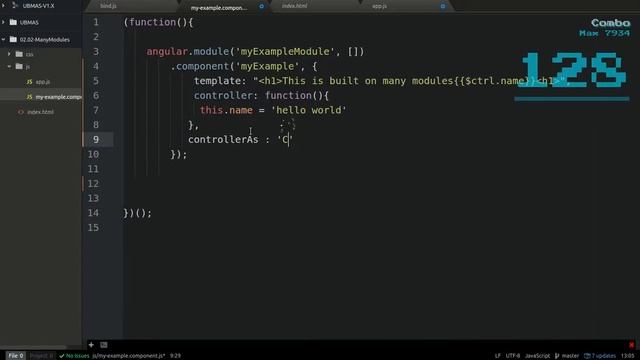Switch to the app.js tab
Image resolution: width=640 pixels, height=360 pixels.
380,6
